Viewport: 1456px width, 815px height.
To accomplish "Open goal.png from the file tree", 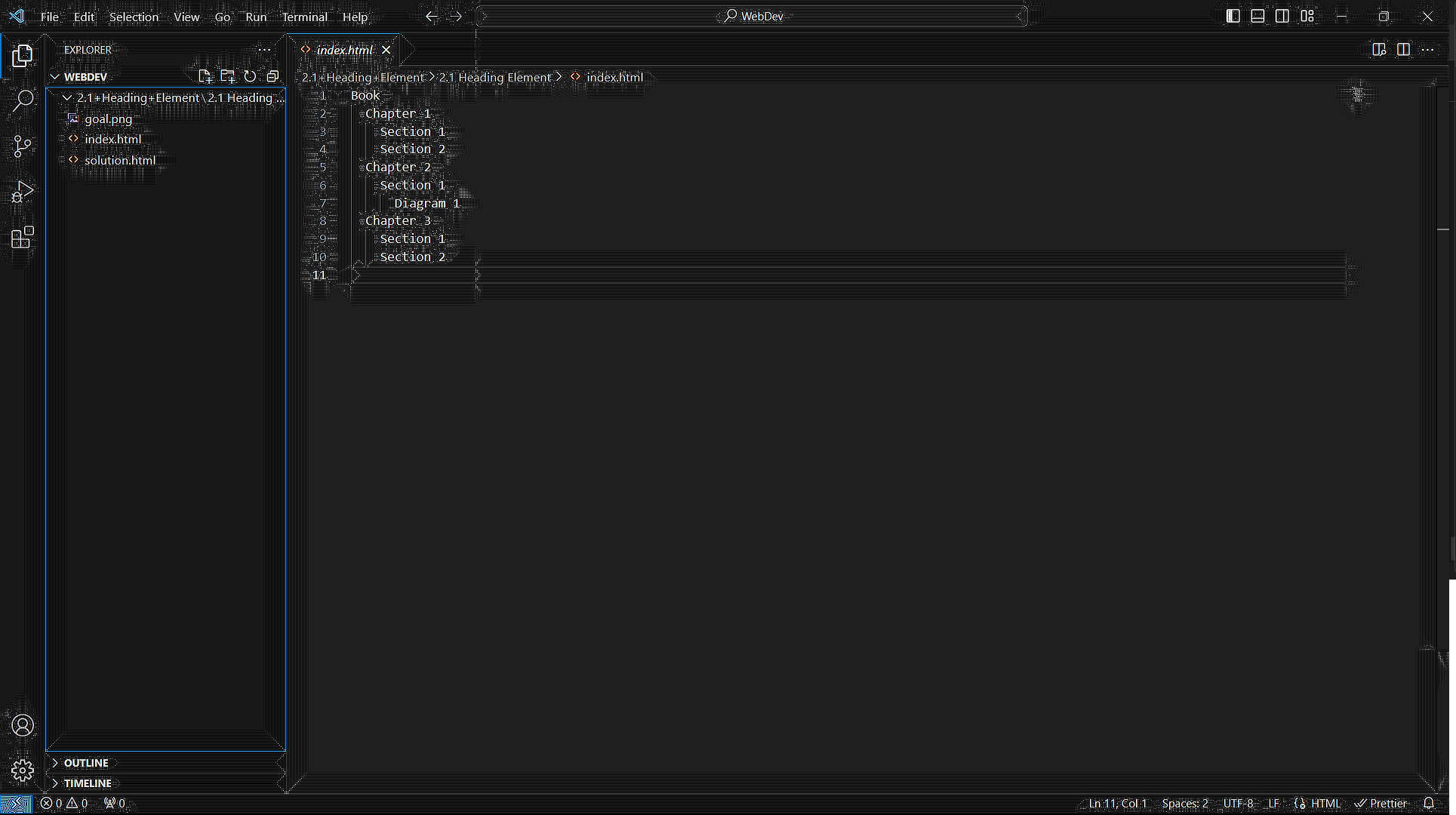I will coord(108,119).
